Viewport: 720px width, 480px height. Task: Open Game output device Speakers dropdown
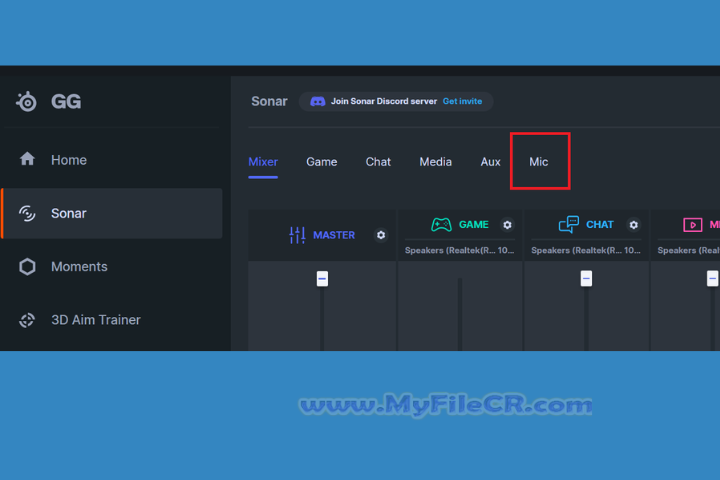(x=460, y=250)
